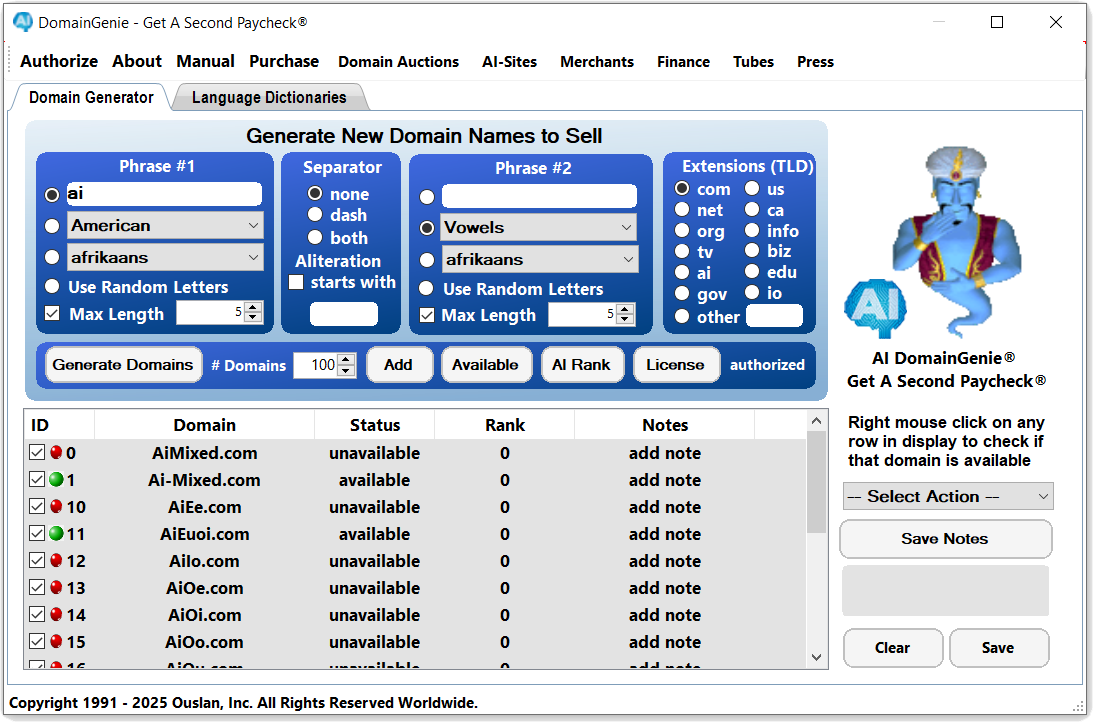Click the red status dot for AiEe.com

(x=56, y=507)
